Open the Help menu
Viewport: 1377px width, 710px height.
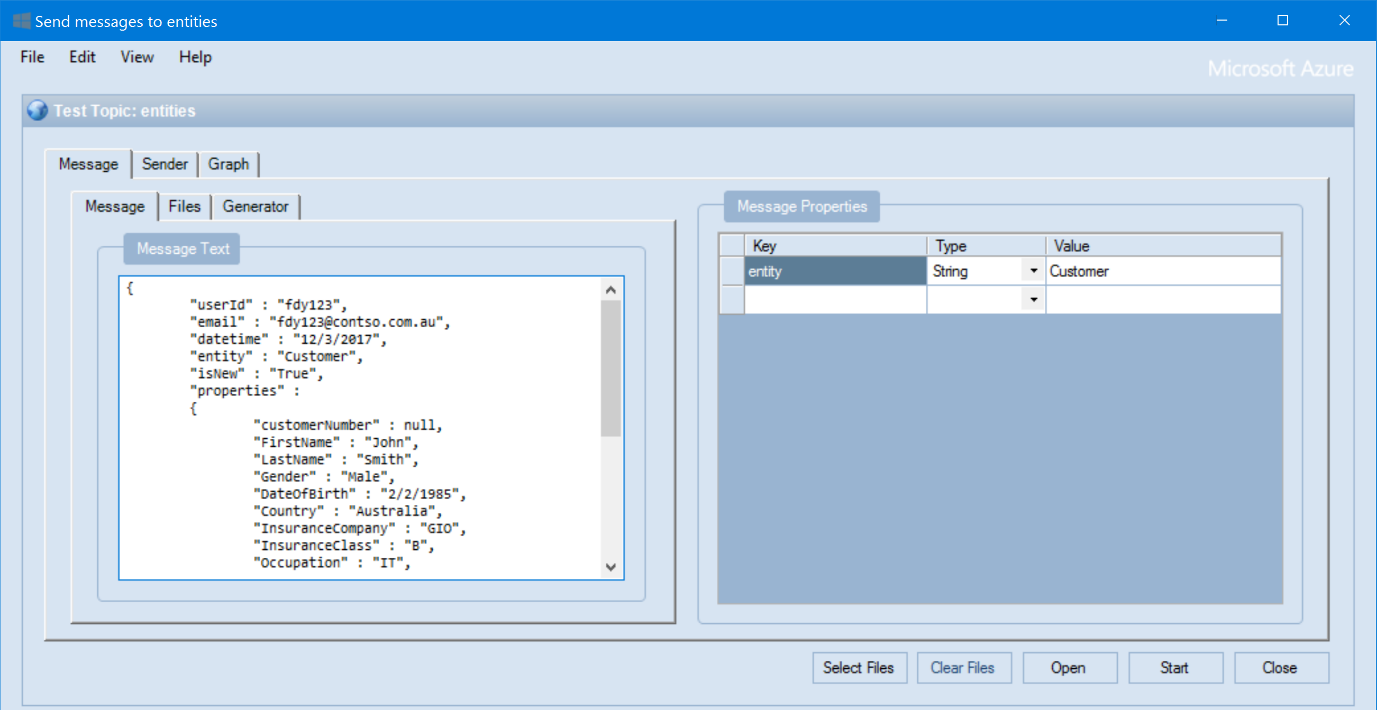(195, 57)
